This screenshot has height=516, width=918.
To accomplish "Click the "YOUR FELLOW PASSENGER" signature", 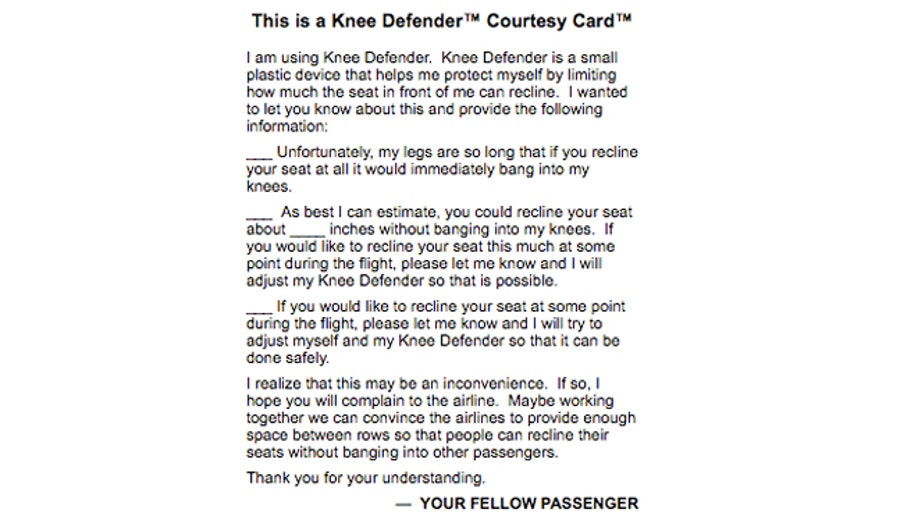I will click(x=529, y=503).
